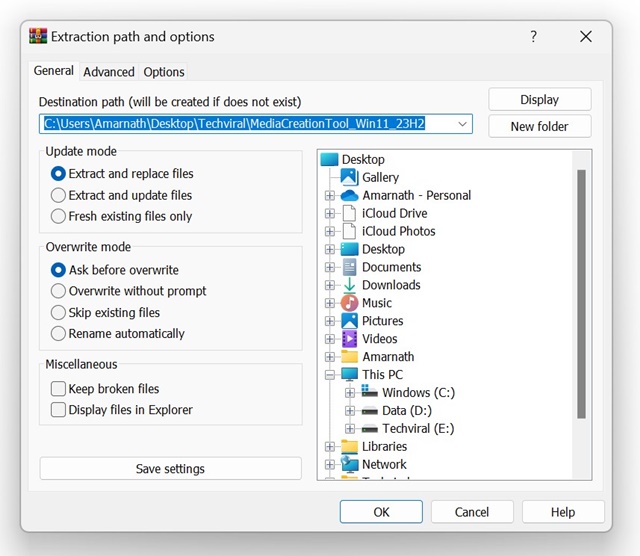Viewport: 640px width, 556px height.
Task: Click the Windows (C:) drive icon
Action: point(369,391)
